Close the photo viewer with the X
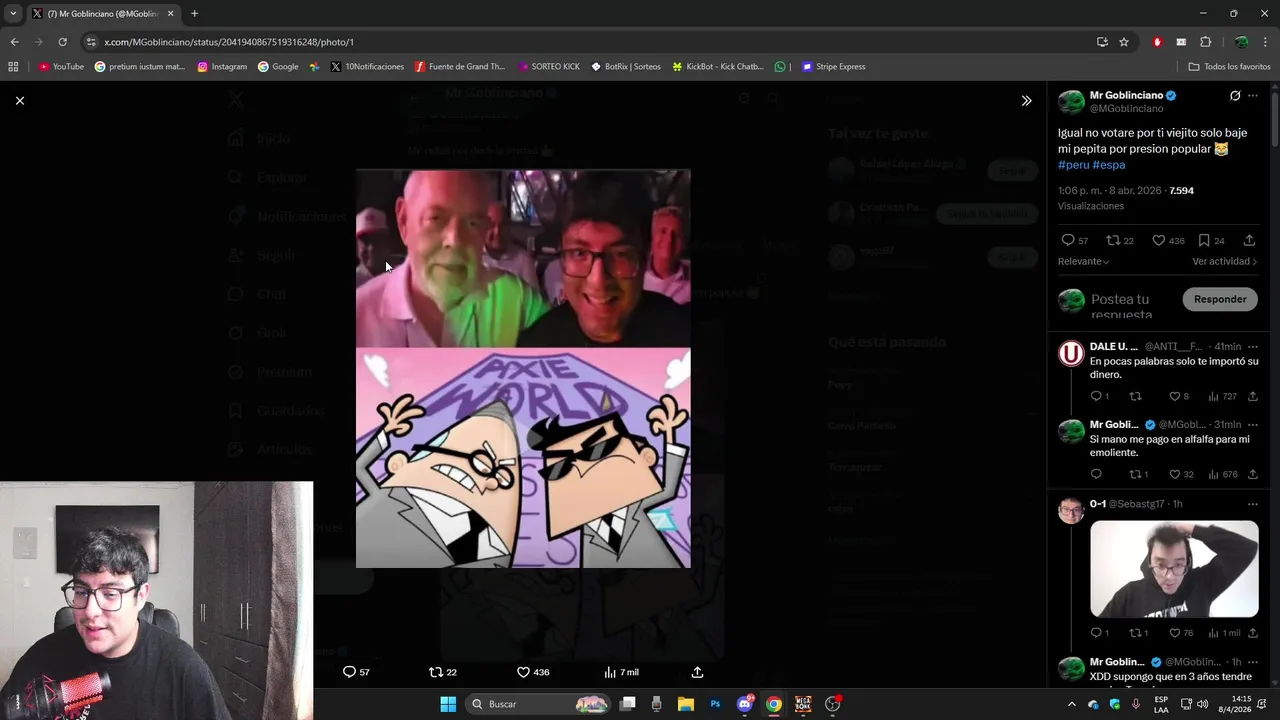1280x720 pixels. coord(19,100)
